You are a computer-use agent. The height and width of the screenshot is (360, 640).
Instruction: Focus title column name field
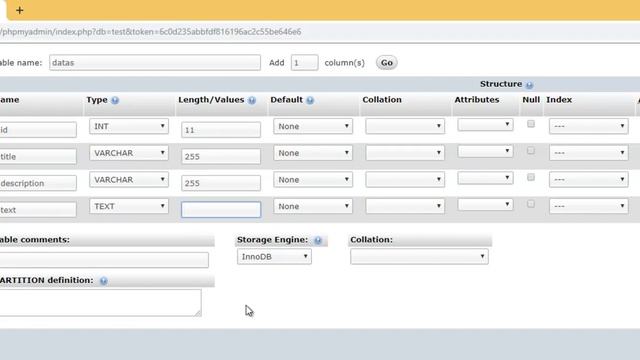(38, 156)
